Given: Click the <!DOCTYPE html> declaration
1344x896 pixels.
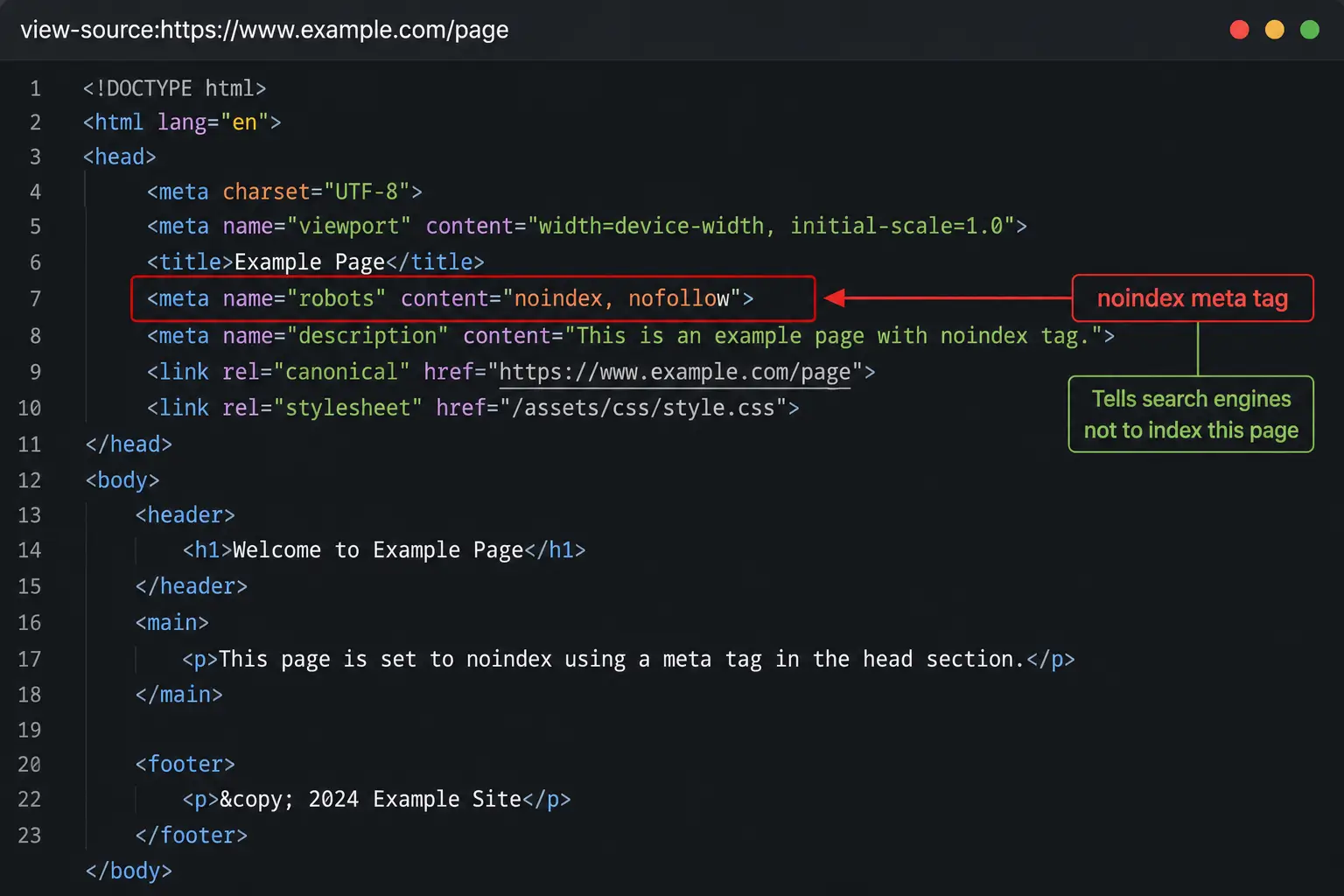Looking at the screenshot, I should click(174, 88).
